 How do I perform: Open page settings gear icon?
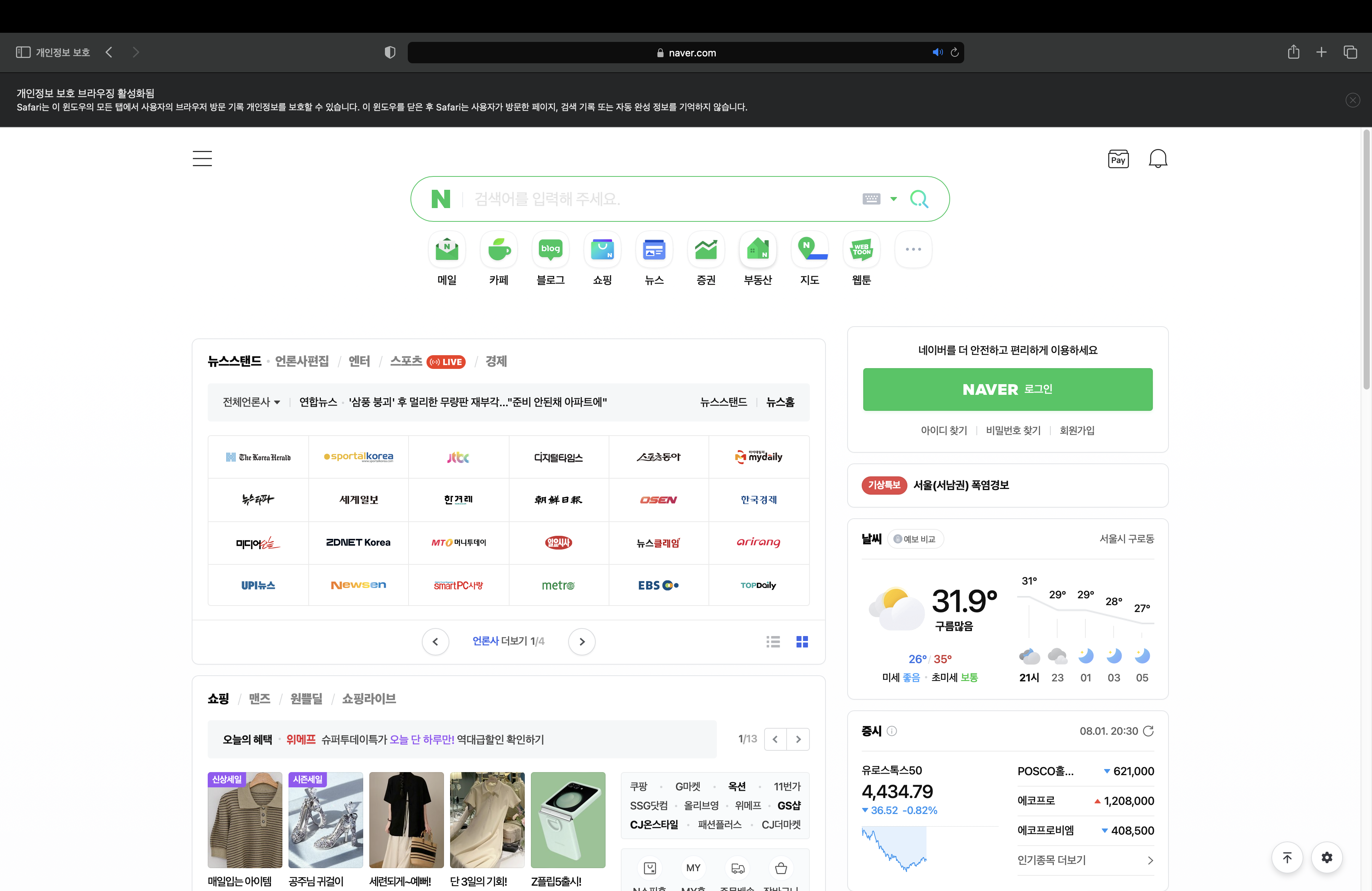(1327, 857)
